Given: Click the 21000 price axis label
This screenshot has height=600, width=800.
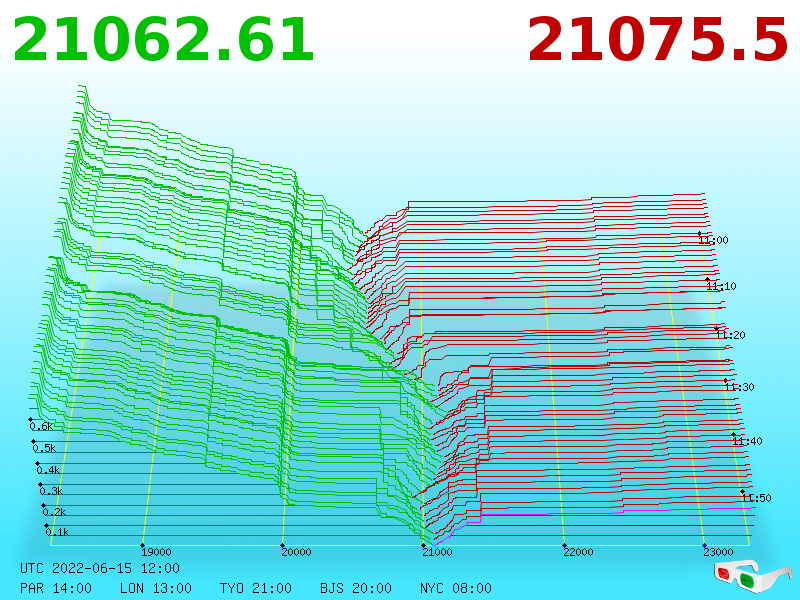Looking at the screenshot, I should [x=437, y=552].
